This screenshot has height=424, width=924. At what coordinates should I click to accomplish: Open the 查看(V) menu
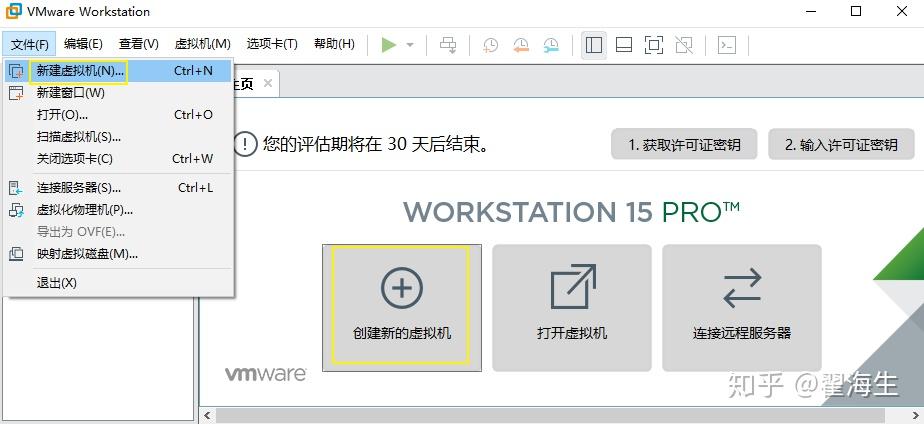point(138,44)
